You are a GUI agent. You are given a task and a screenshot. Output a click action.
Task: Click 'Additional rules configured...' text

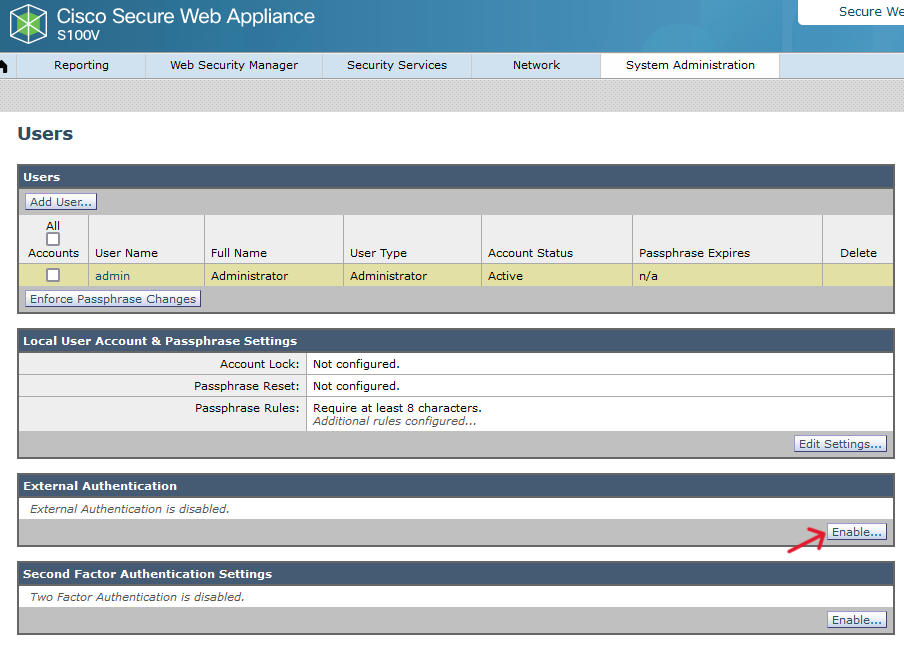point(395,421)
